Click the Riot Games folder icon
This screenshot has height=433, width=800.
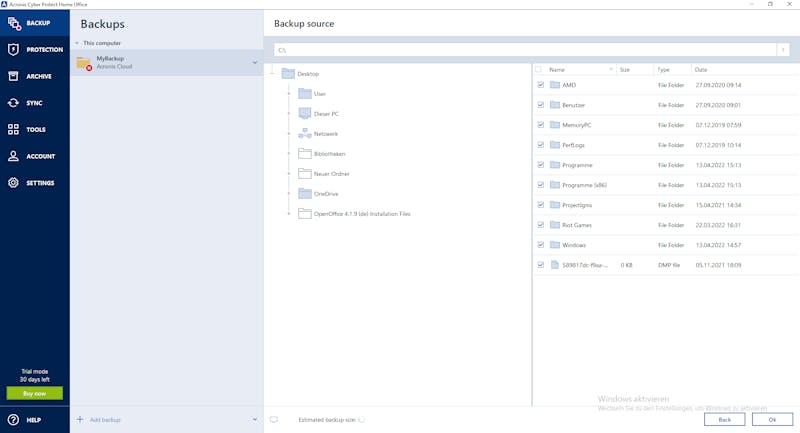555,224
